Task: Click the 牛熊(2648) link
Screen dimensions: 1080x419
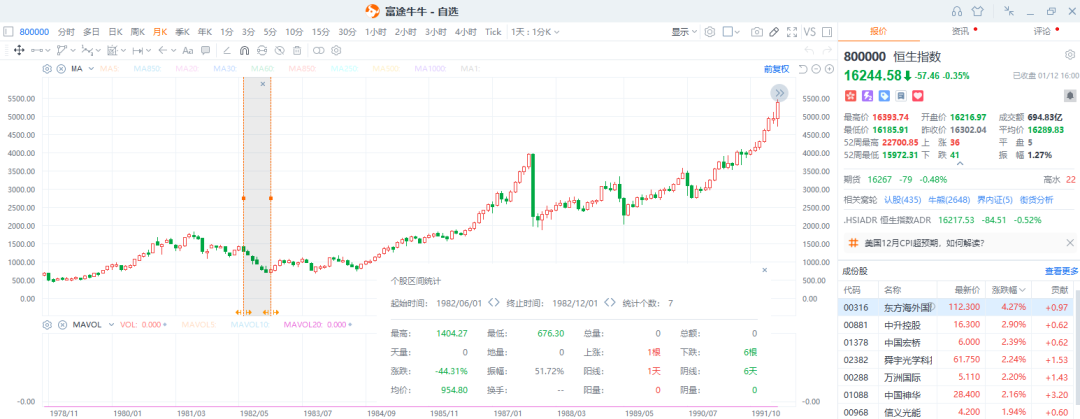Action: coord(948,200)
